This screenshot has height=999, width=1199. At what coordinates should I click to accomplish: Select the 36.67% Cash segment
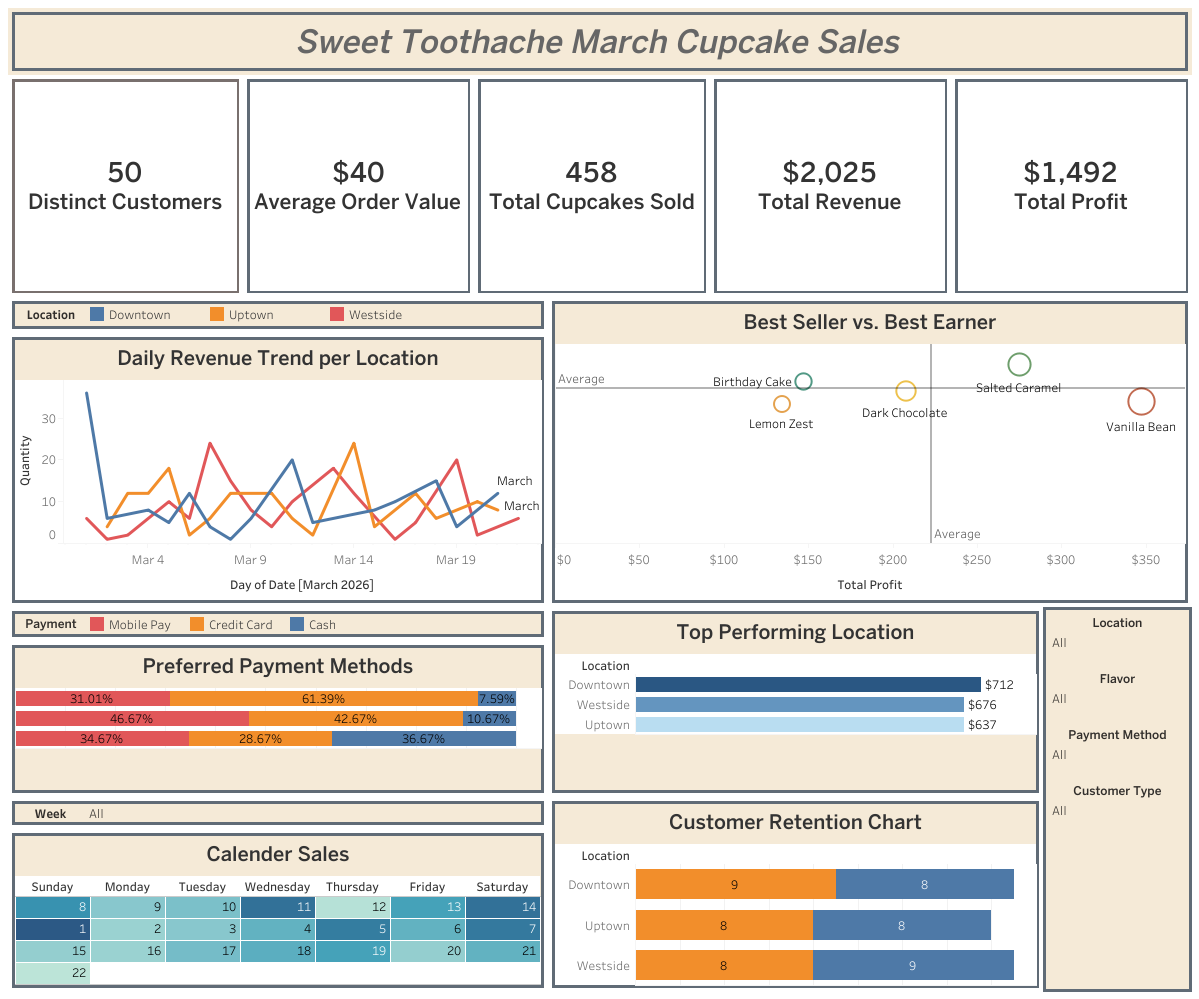tap(424, 738)
